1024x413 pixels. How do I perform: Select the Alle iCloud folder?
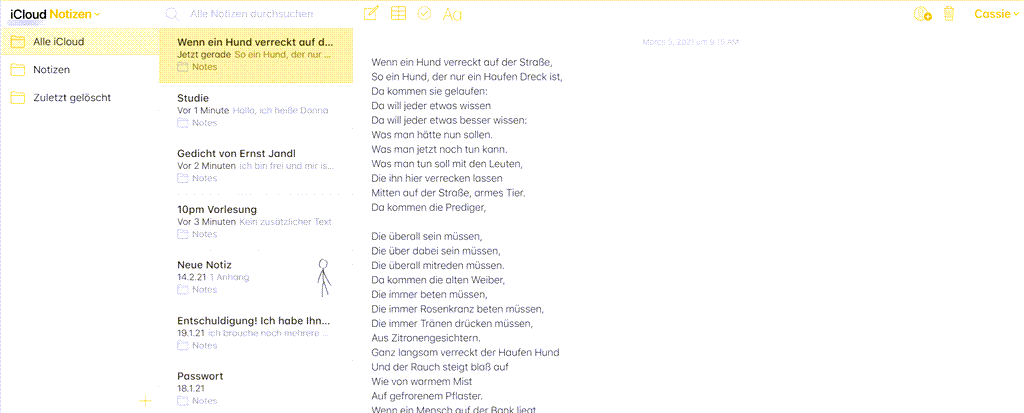[x=79, y=42]
